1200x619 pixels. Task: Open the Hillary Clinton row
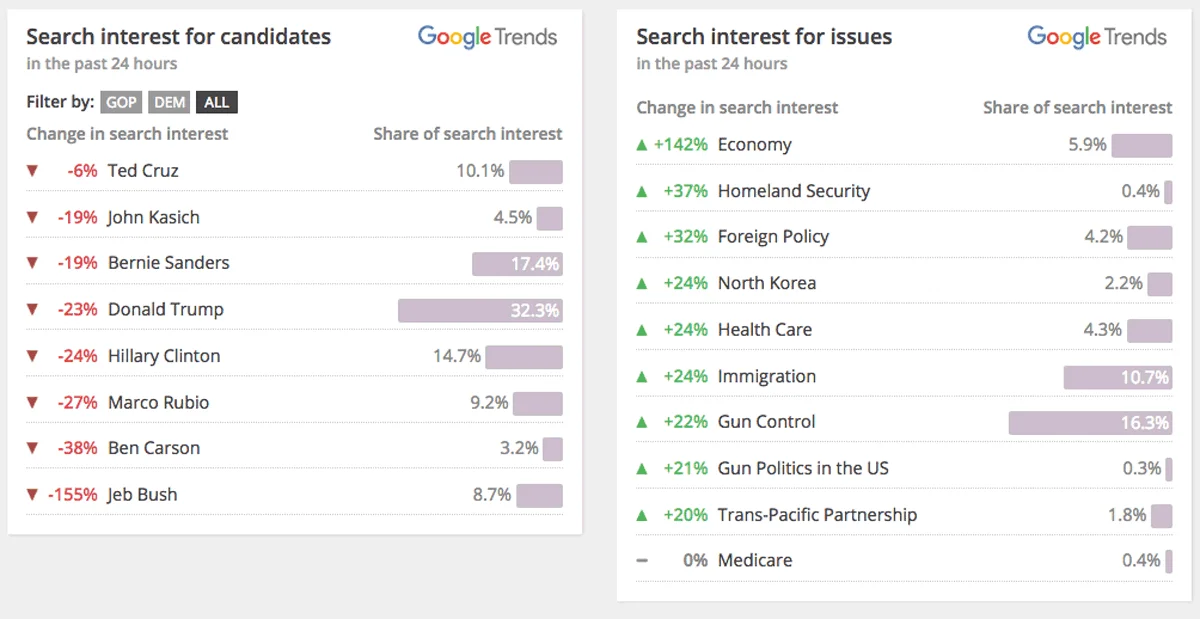point(164,356)
